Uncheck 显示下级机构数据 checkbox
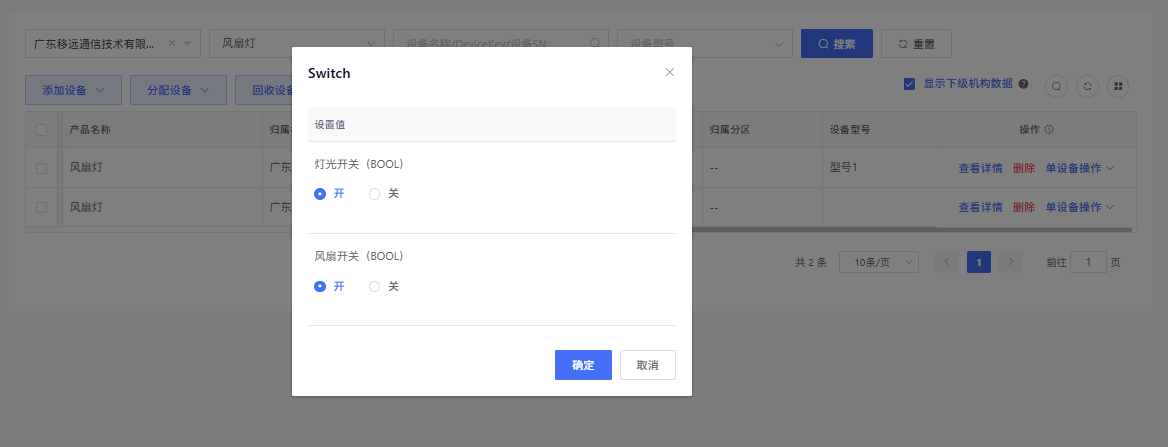Image resolution: width=1168 pixels, height=447 pixels. [x=909, y=84]
